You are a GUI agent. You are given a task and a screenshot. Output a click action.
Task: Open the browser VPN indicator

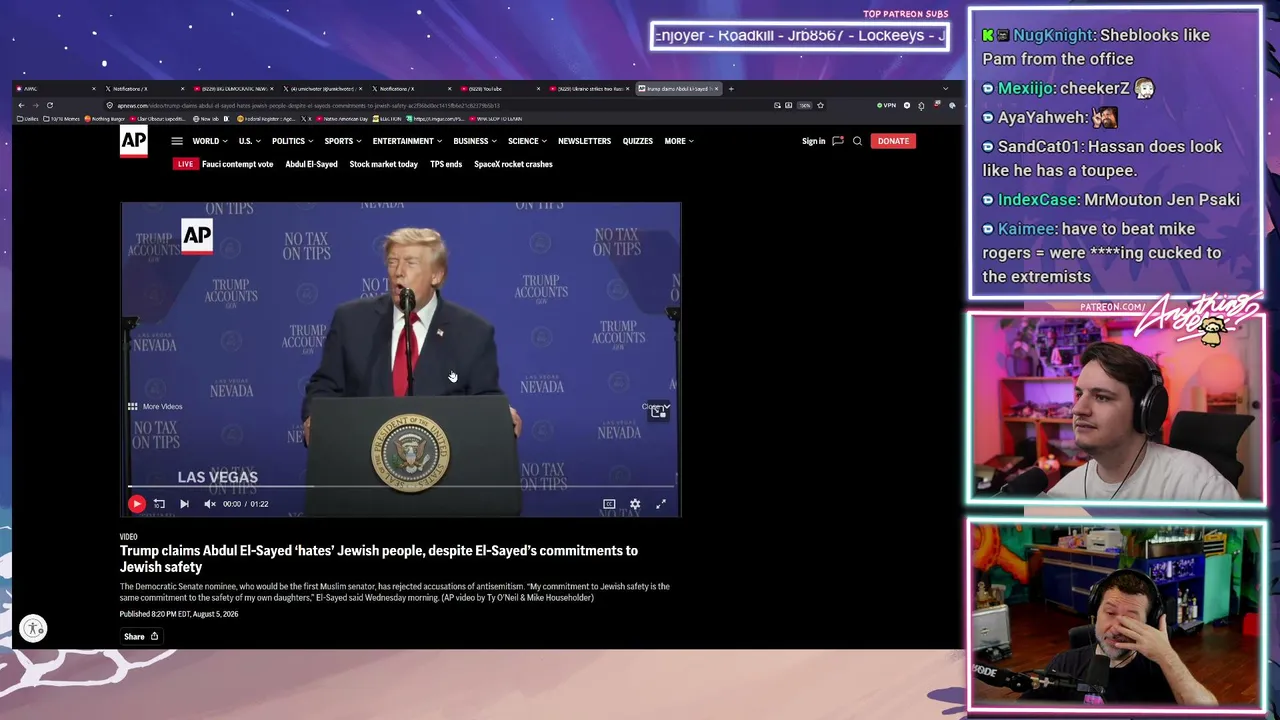point(887,105)
